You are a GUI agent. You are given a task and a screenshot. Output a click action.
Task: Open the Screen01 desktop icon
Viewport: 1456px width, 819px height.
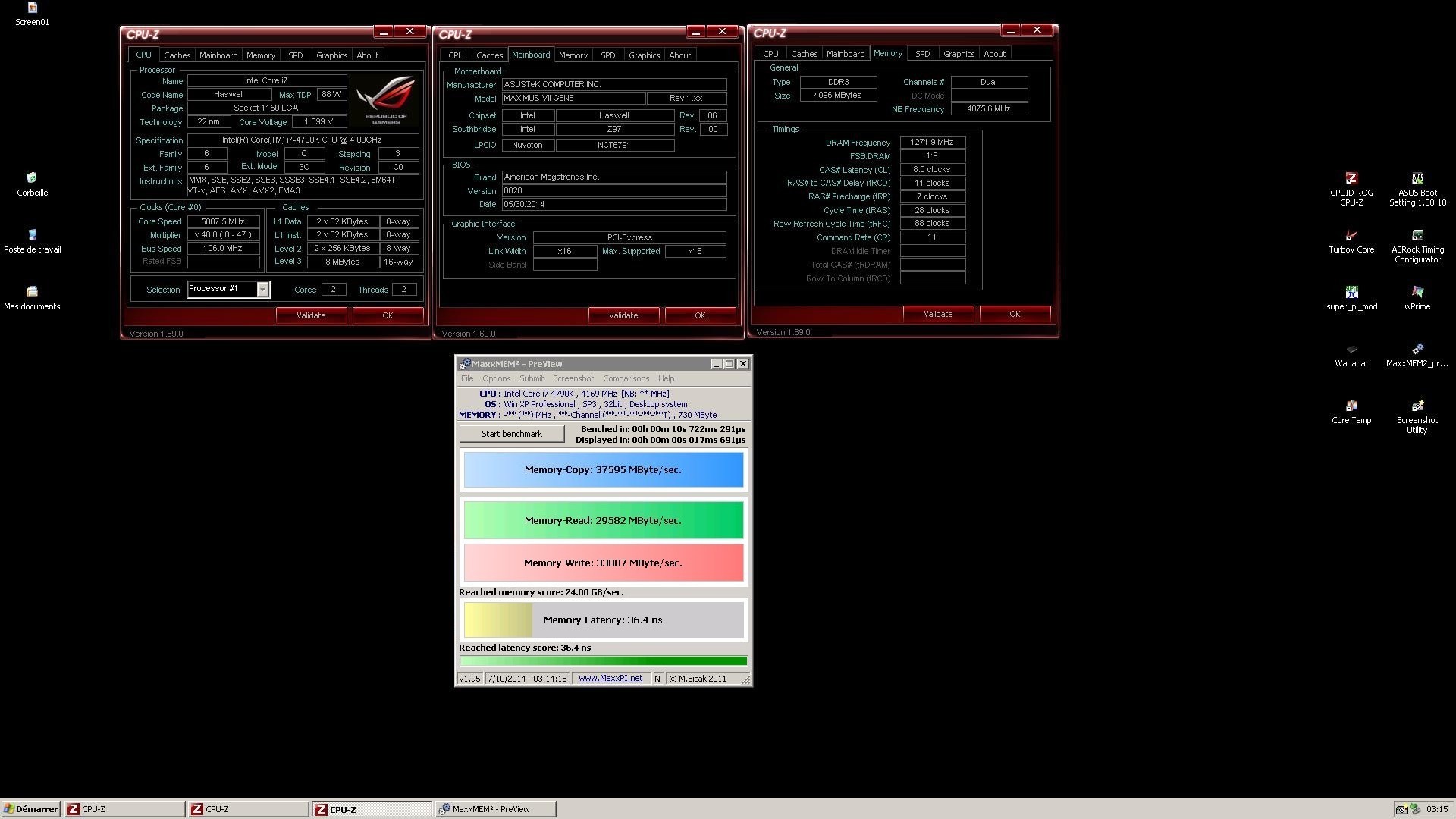pyautogui.click(x=32, y=14)
